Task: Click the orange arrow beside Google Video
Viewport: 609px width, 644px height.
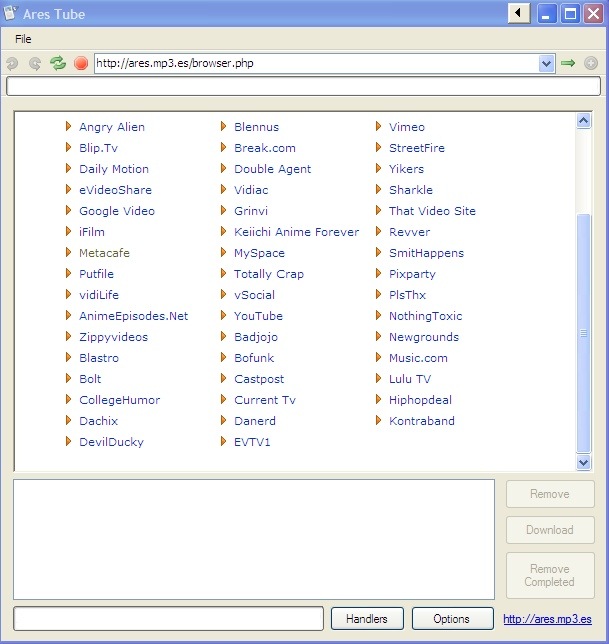Action: coord(69,210)
